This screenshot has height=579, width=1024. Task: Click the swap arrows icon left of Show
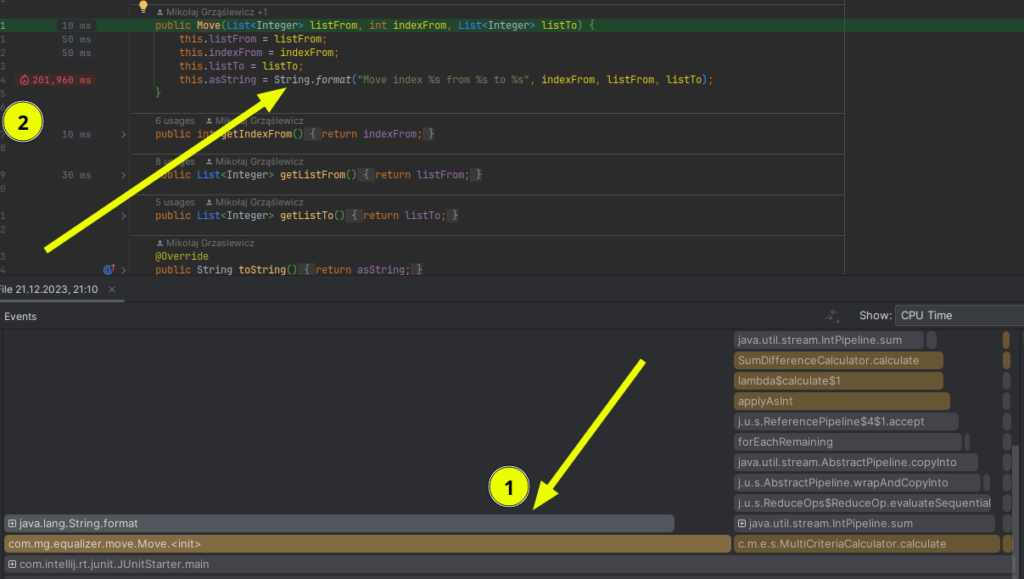831,316
